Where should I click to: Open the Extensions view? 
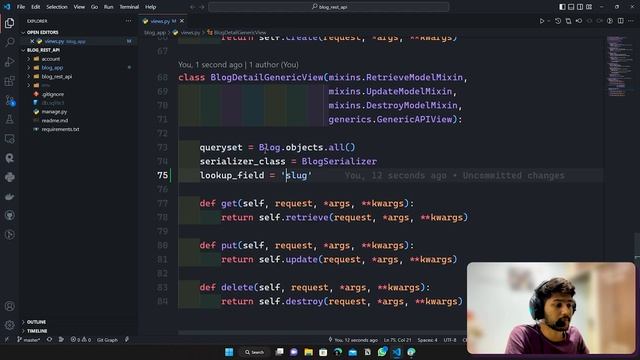pyautogui.click(x=9, y=81)
